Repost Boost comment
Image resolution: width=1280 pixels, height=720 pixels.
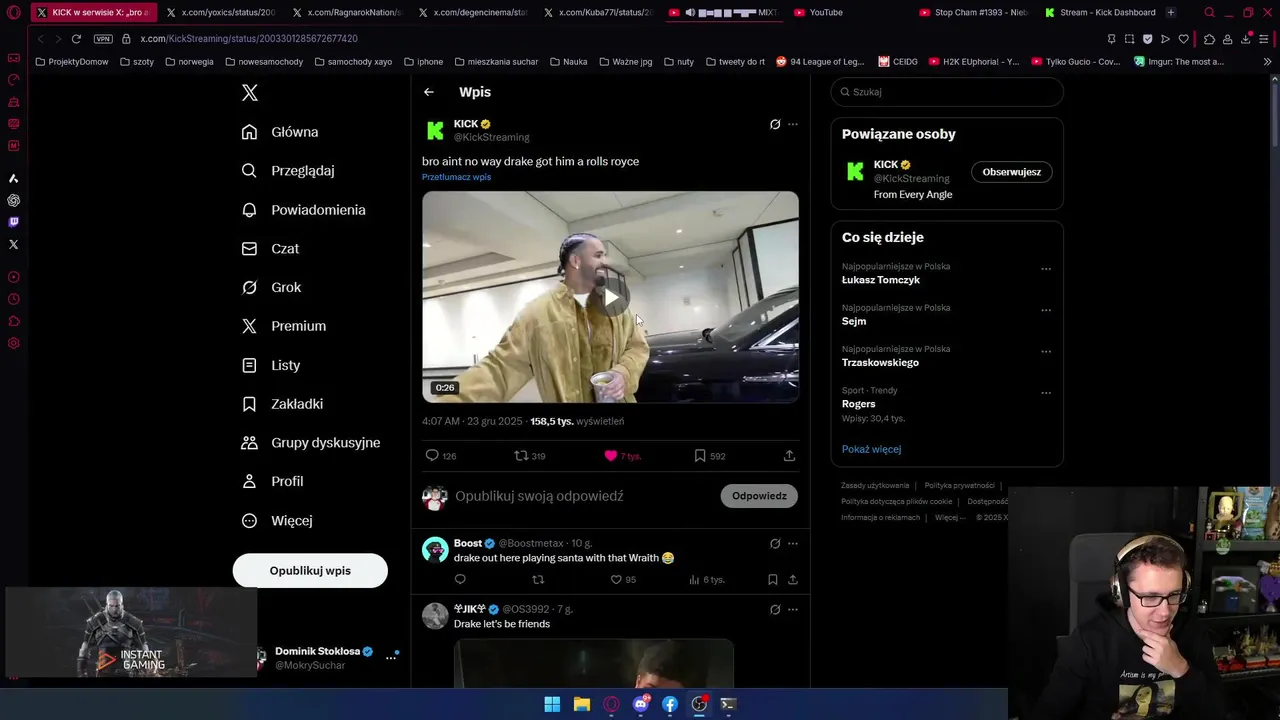click(x=538, y=580)
